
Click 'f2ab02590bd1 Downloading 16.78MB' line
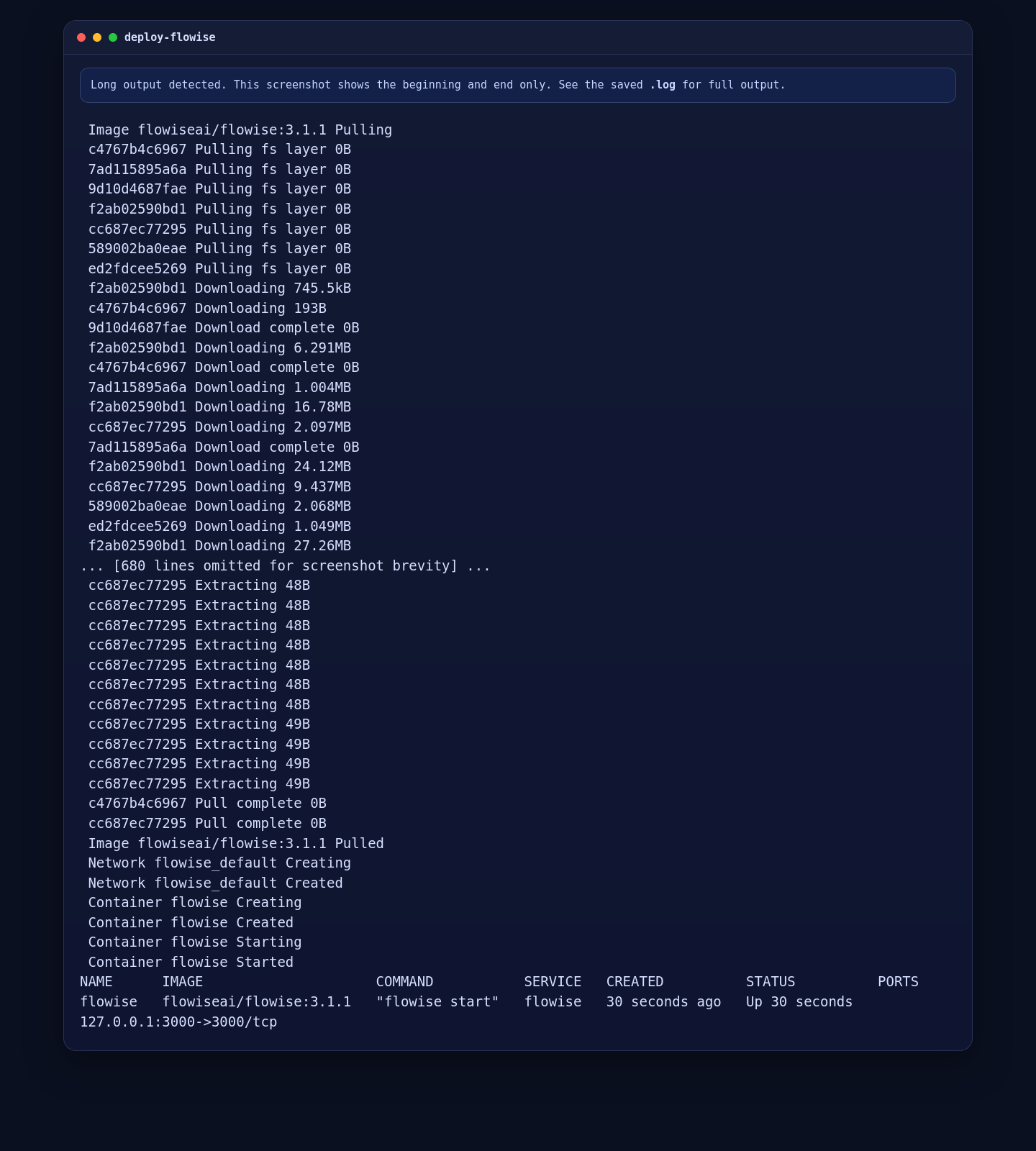tap(219, 407)
